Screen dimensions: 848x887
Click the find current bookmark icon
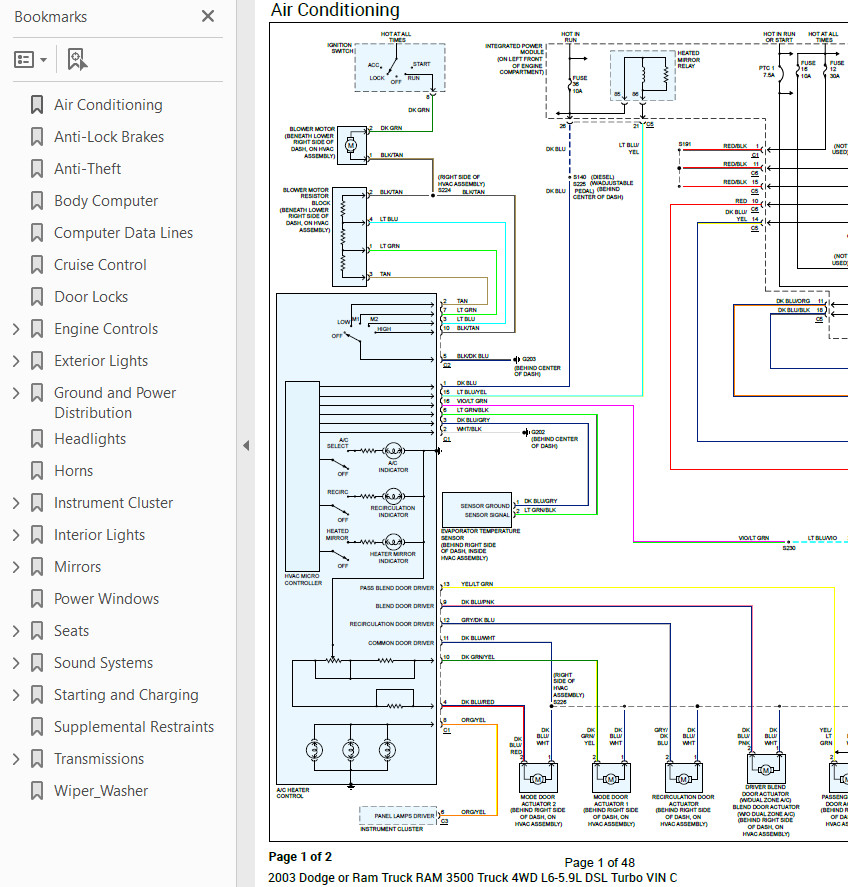point(77,59)
